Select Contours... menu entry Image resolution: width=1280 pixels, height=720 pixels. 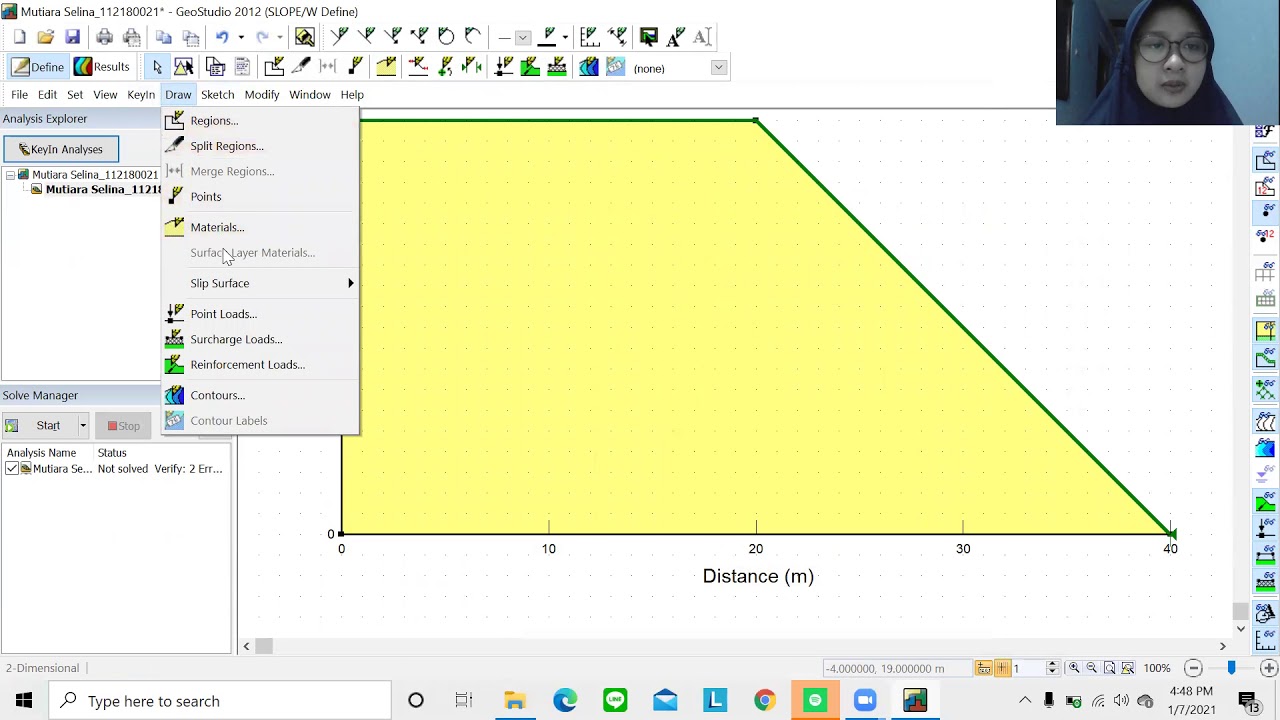point(260,395)
